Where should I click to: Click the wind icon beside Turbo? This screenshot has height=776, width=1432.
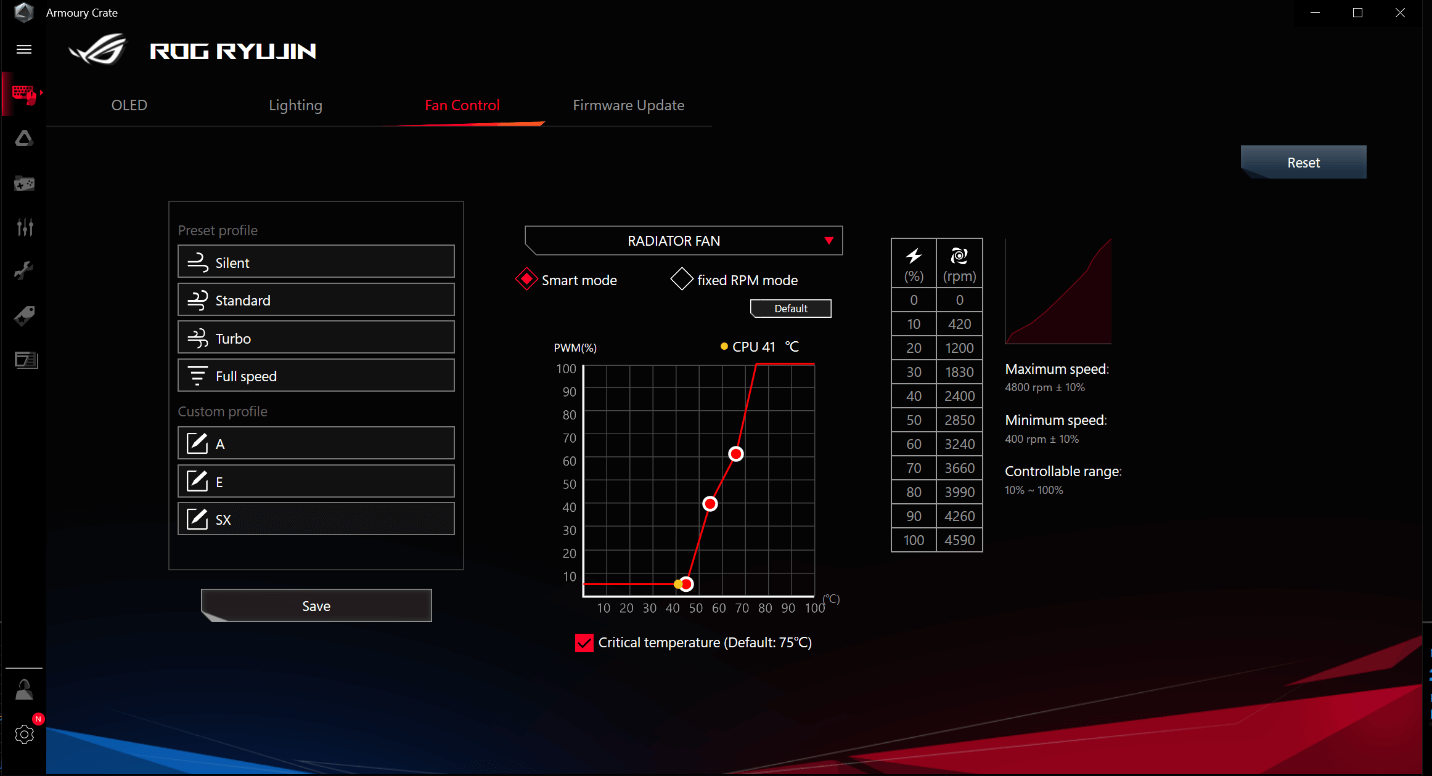click(197, 338)
